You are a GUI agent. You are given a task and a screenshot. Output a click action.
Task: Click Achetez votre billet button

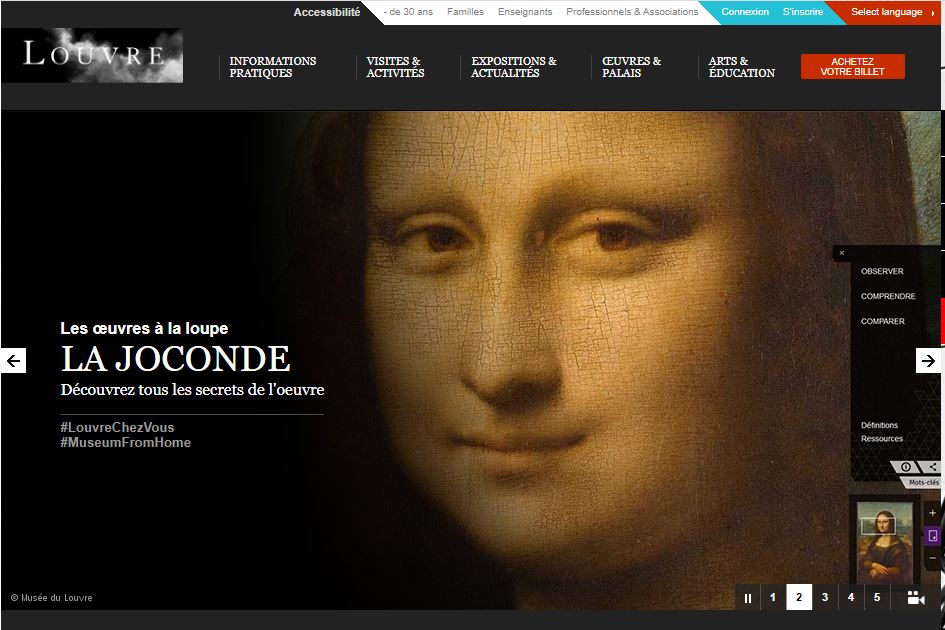coord(852,67)
